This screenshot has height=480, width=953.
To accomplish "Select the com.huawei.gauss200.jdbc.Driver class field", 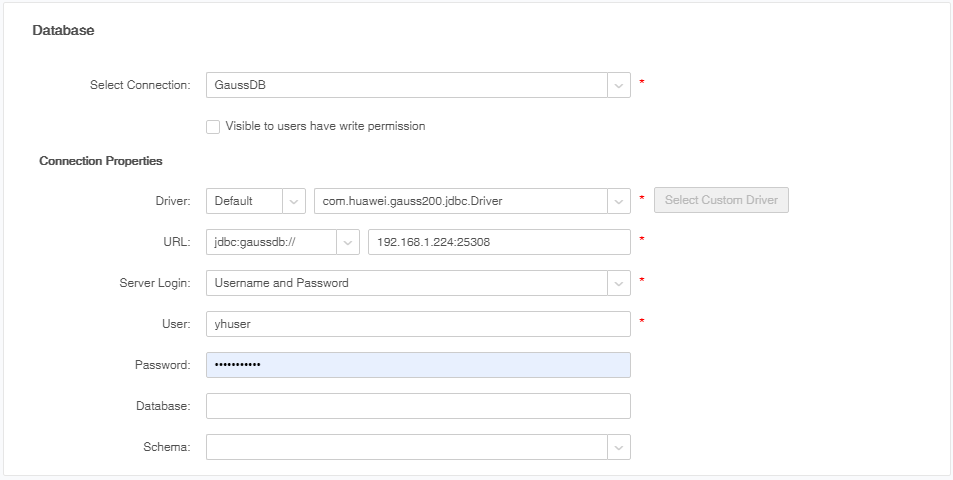I will [460, 201].
